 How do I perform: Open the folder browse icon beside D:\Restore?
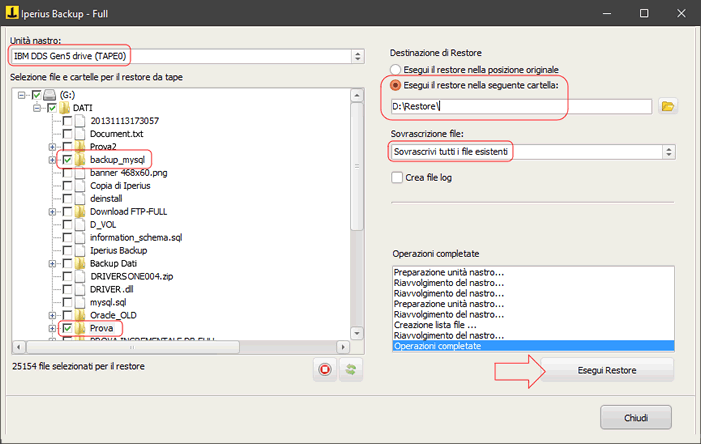point(669,106)
